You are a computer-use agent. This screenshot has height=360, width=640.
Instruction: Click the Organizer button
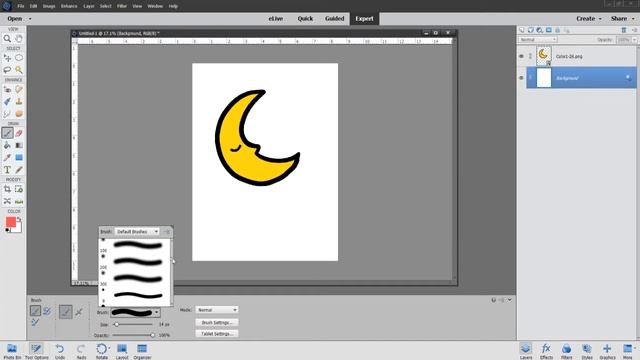[142, 351]
